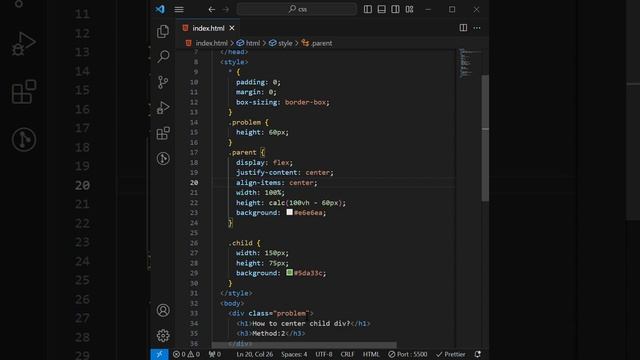Open the hamburger application menu
640x360 pixels.
pyautogui.click(x=179, y=9)
